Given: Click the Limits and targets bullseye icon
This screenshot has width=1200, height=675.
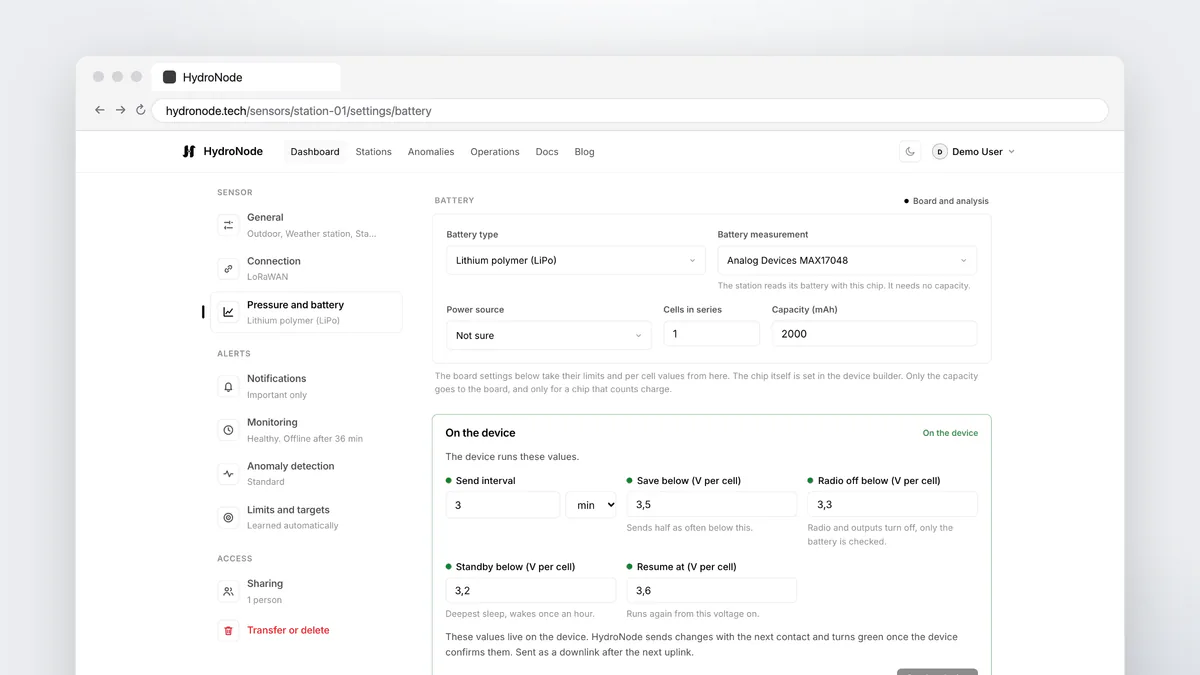Looking at the screenshot, I should (228, 518).
